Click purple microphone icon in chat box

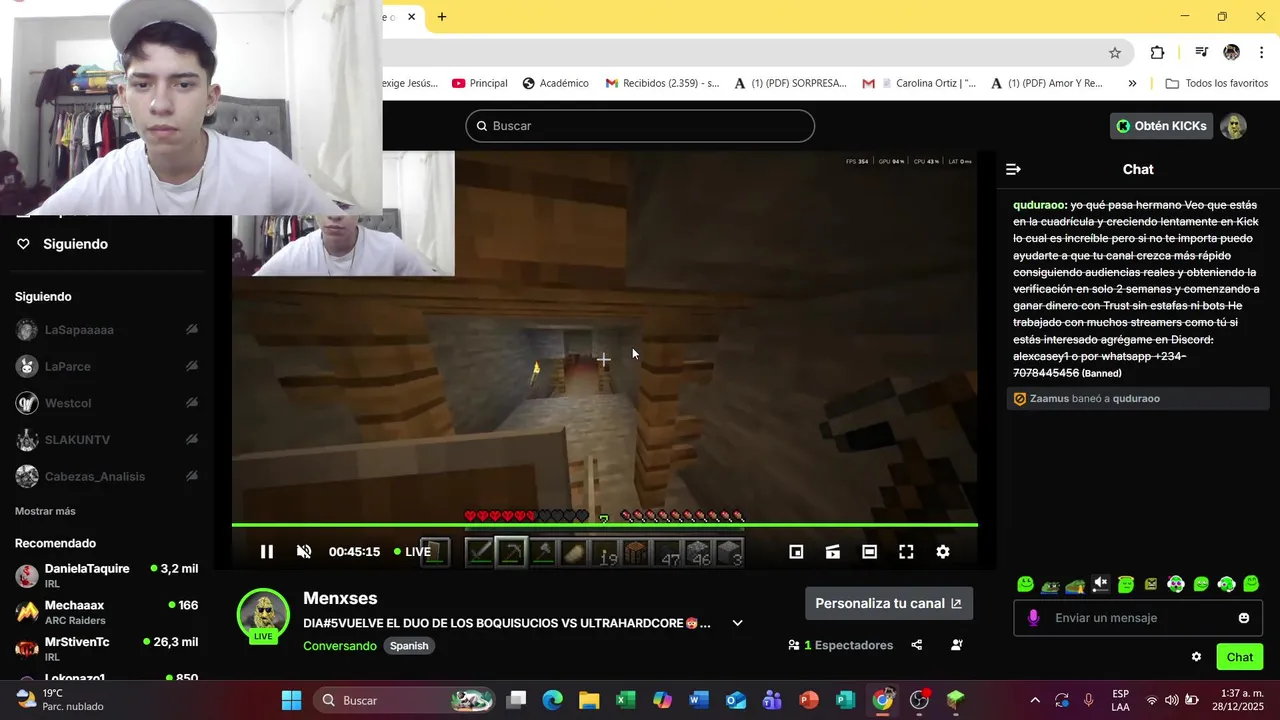pyautogui.click(x=1033, y=618)
